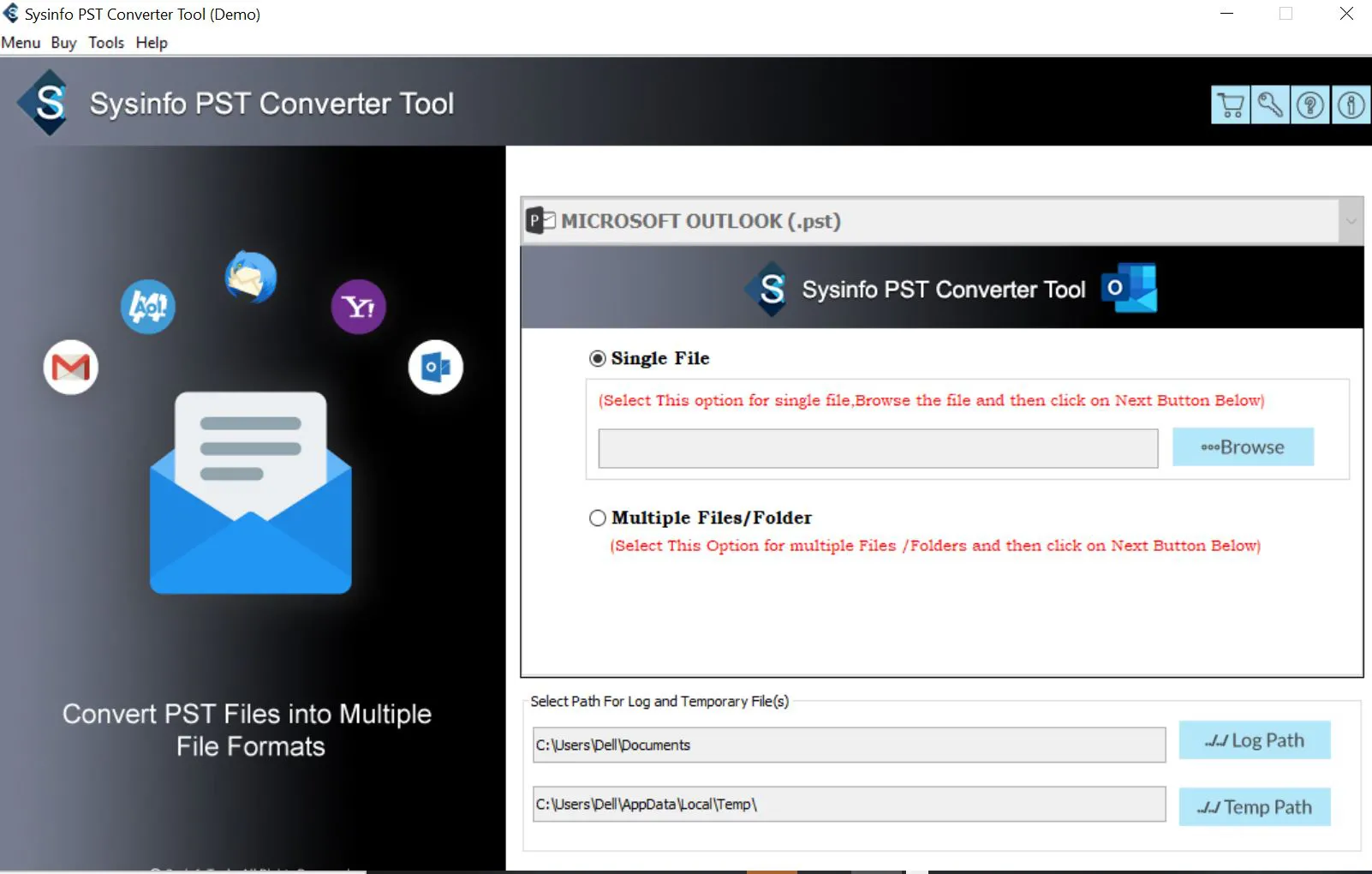Click the single file path input field

pos(878,448)
